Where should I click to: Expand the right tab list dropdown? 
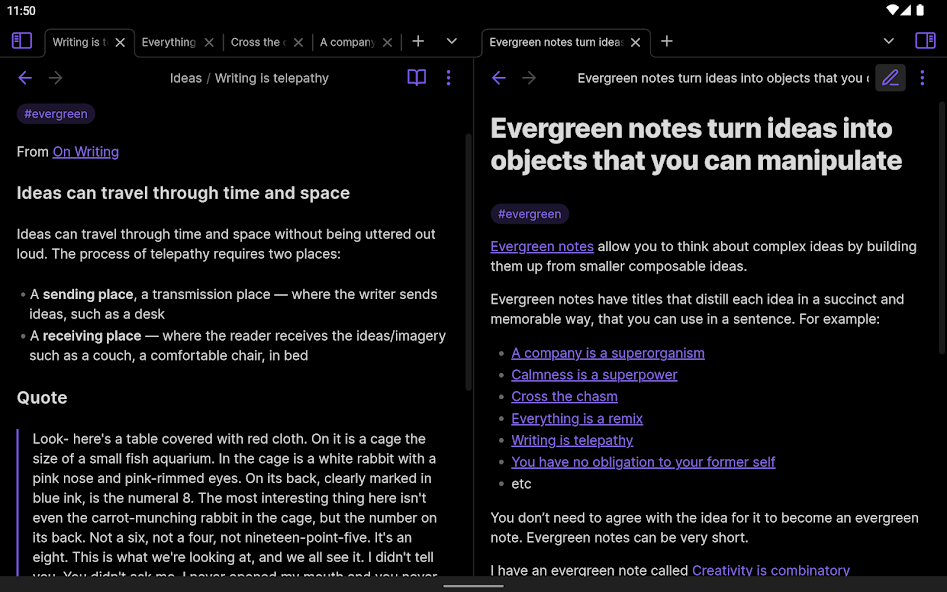tap(888, 41)
